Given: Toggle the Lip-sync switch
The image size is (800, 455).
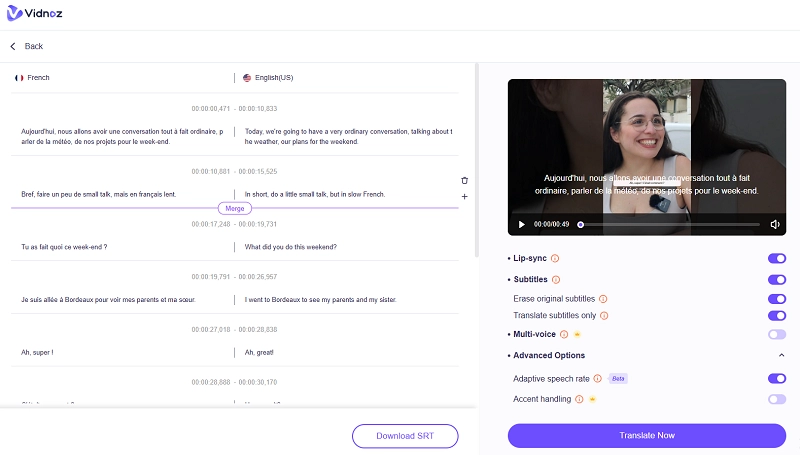Looking at the screenshot, I should [776, 258].
